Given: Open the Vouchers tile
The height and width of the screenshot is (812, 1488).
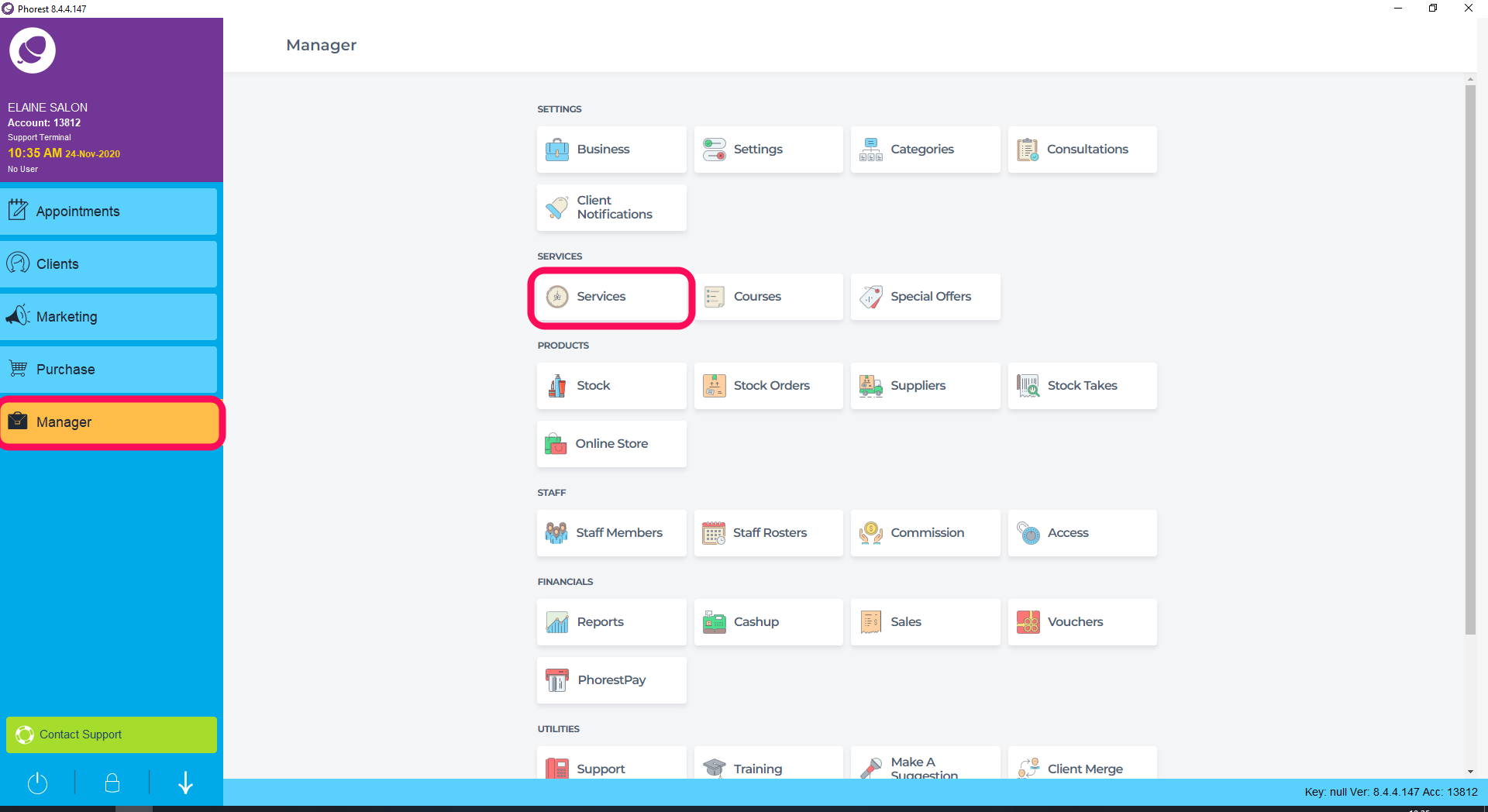Looking at the screenshot, I should [1082, 622].
